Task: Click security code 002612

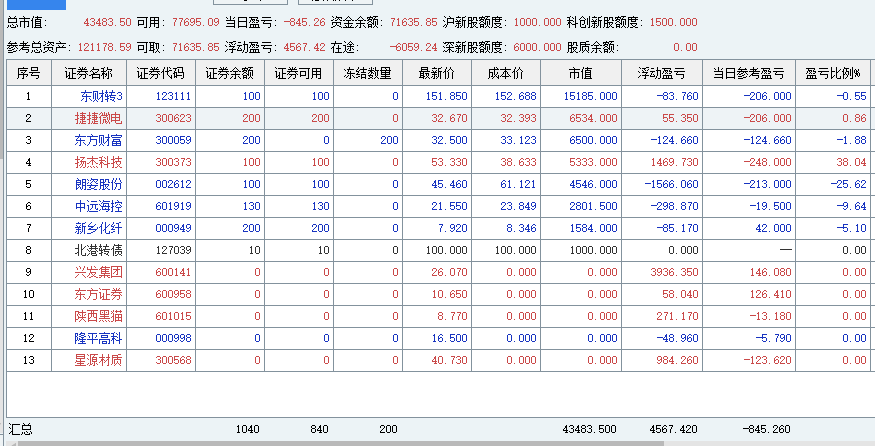Action: tap(173, 184)
